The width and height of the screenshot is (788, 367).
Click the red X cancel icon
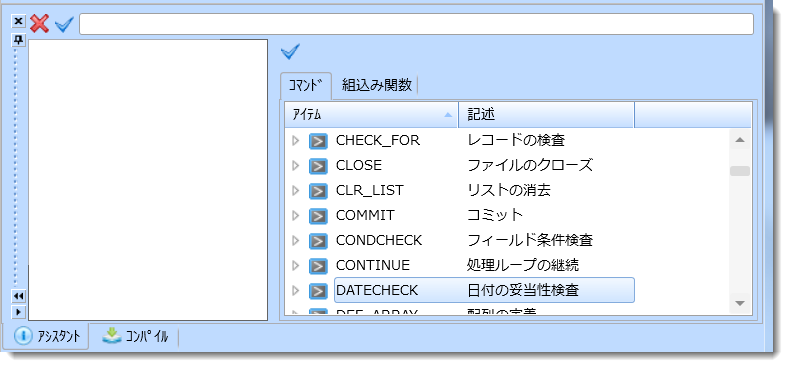coord(39,24)
